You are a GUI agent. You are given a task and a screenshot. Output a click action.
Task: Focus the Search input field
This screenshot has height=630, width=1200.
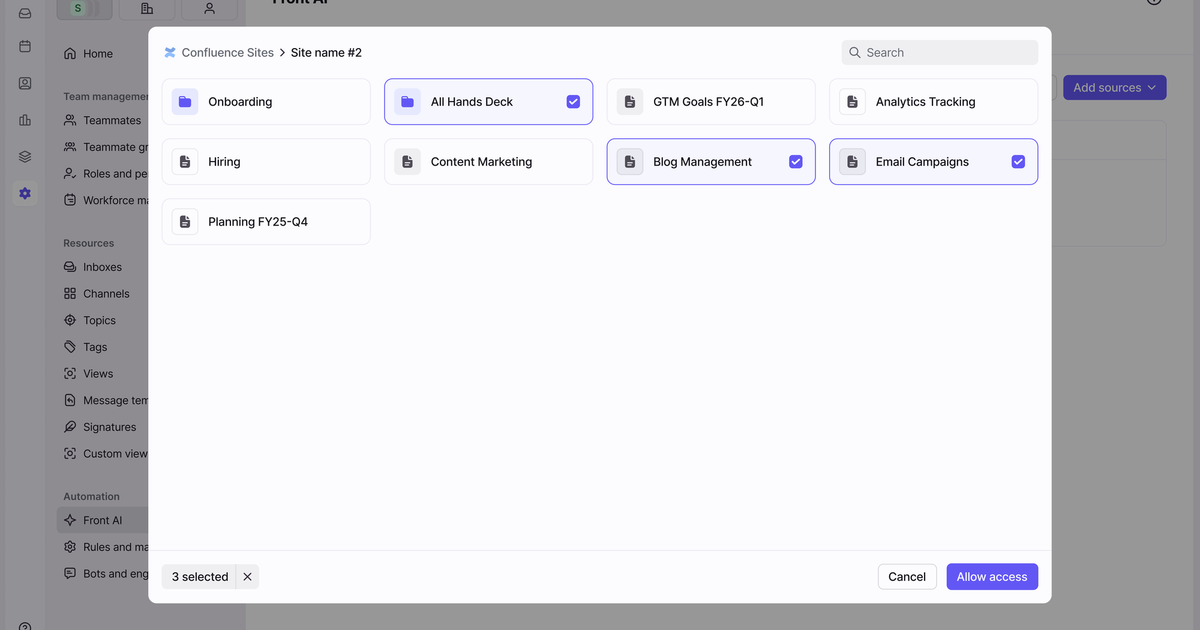940,53
